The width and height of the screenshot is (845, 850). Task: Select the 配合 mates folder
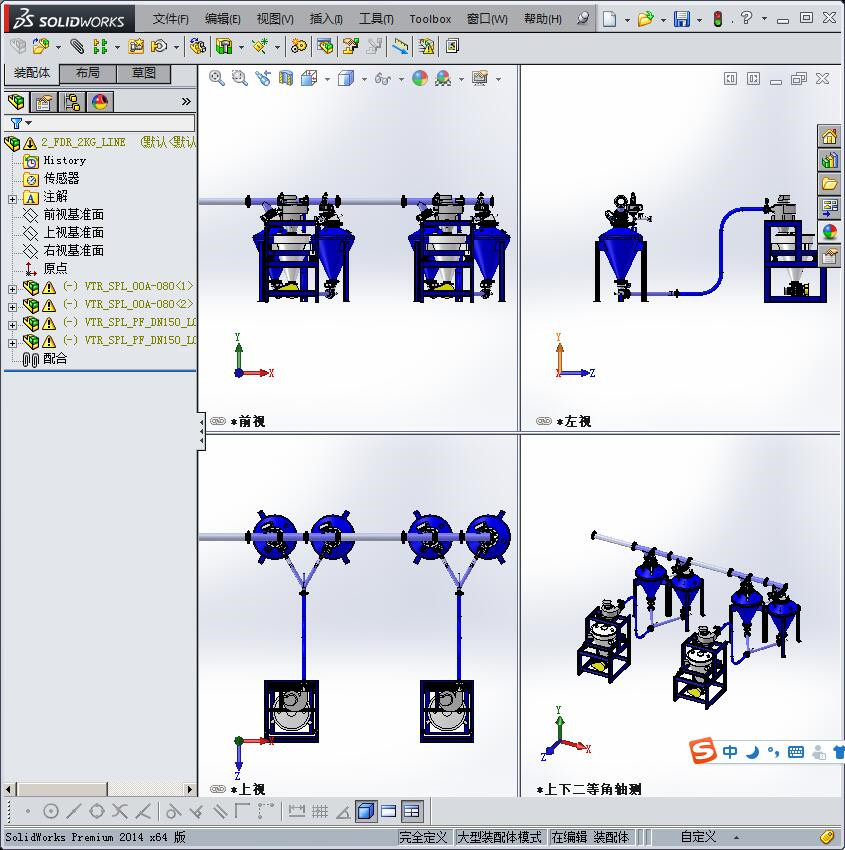pyautogui.click(x=55, y=358)
